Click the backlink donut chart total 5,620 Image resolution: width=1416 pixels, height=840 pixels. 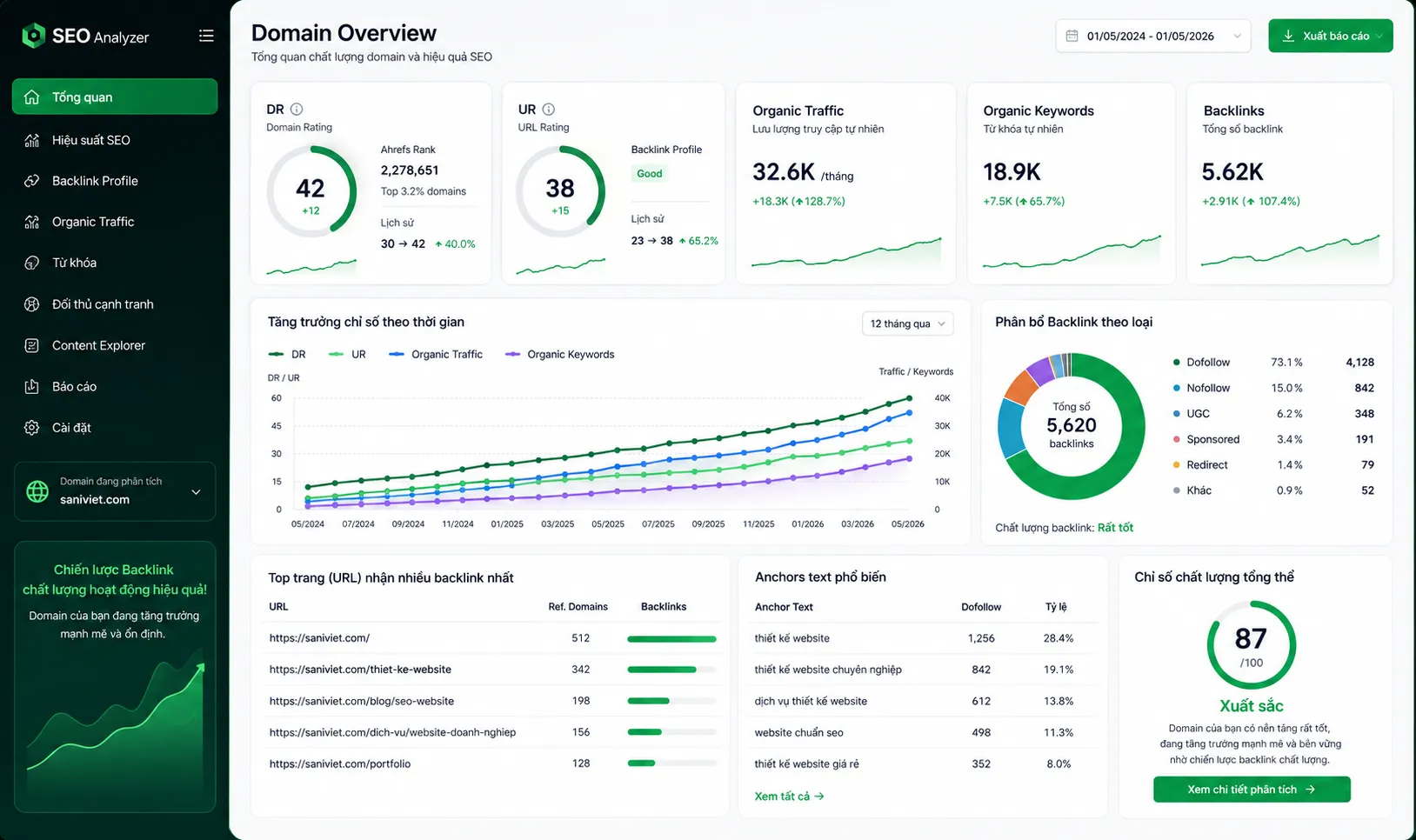[x=1072, y=426]
